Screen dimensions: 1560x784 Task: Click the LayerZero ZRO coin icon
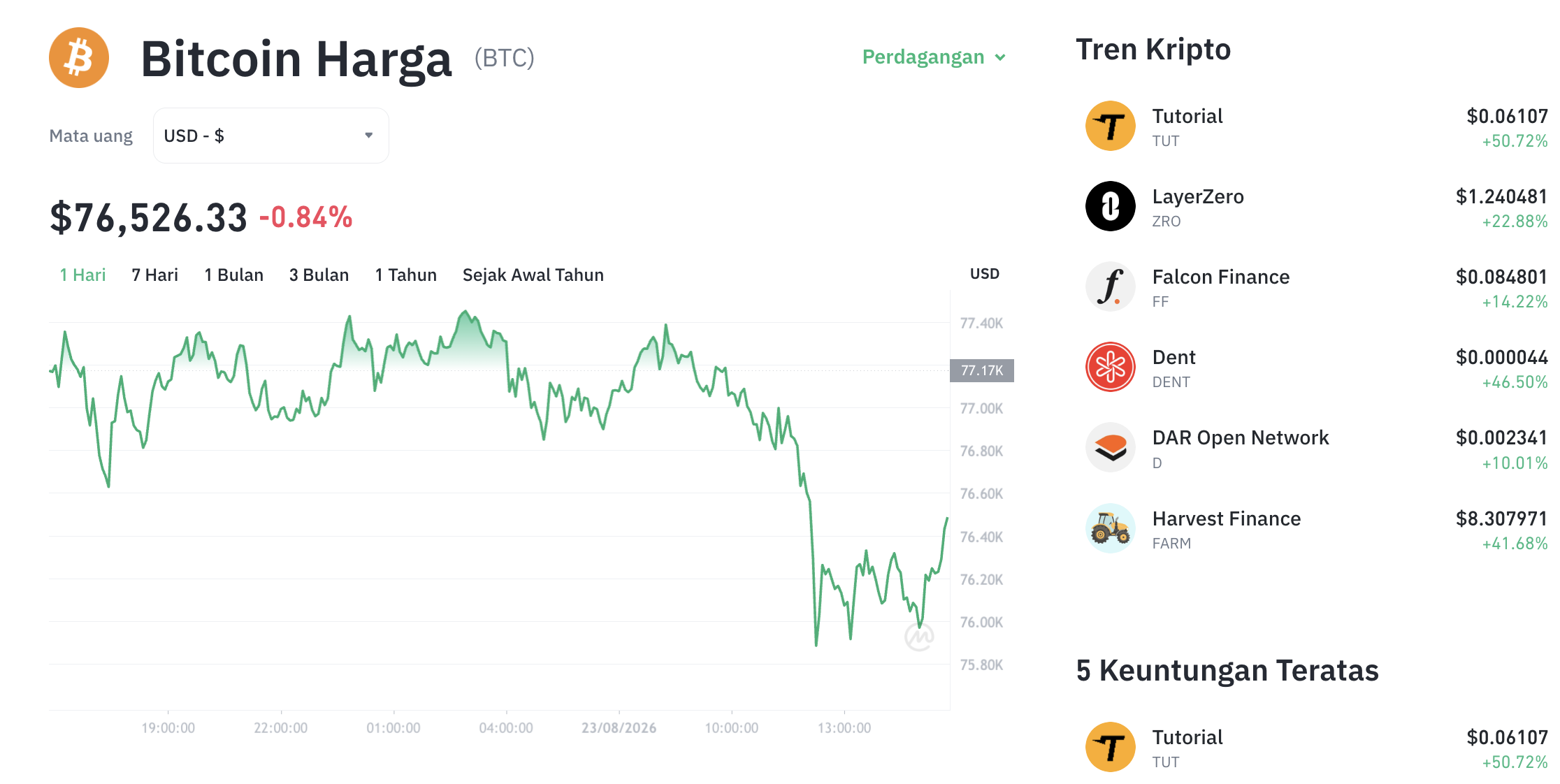(1110, 207)
